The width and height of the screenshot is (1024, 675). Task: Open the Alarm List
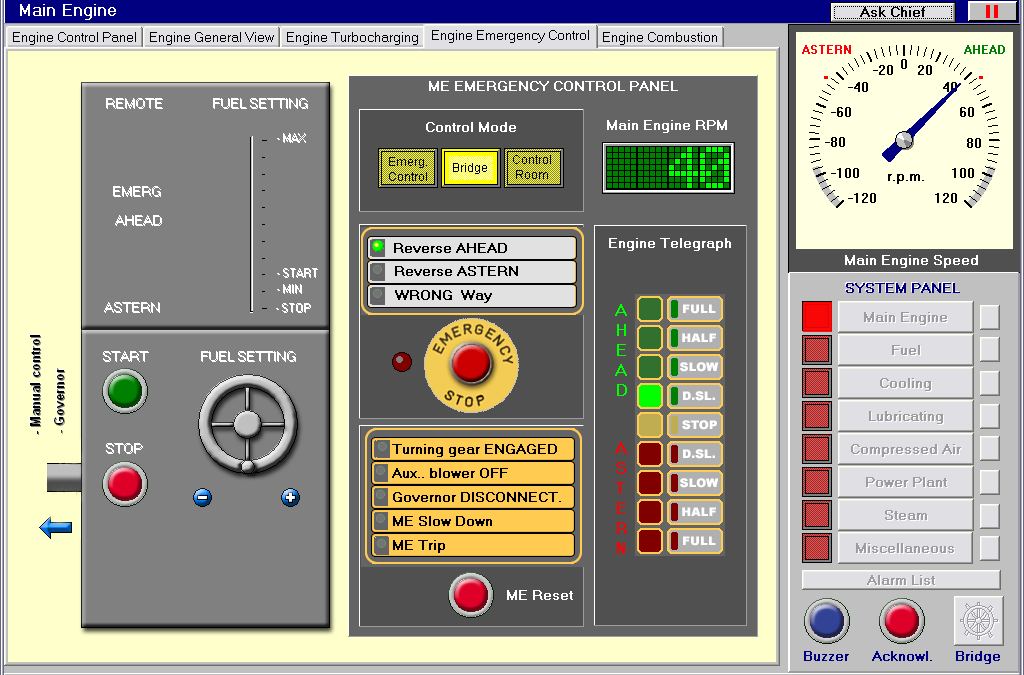901,580
